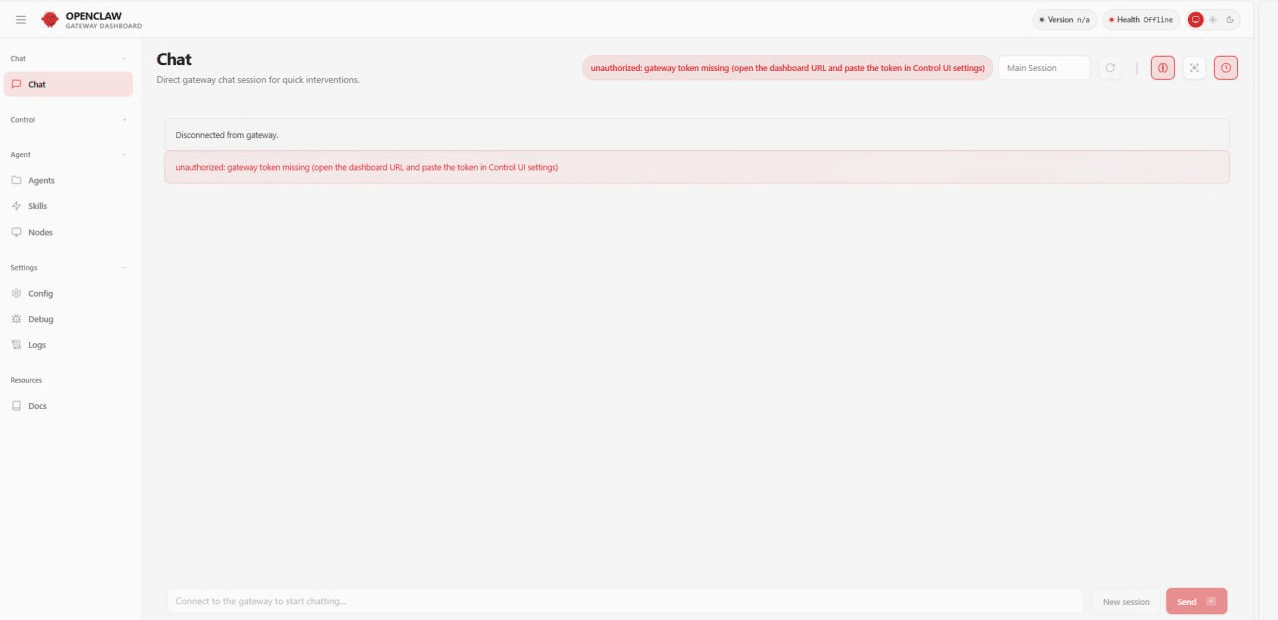Click the focus mode icon button
The image size is (1278, 620).
pos(1194,68)
